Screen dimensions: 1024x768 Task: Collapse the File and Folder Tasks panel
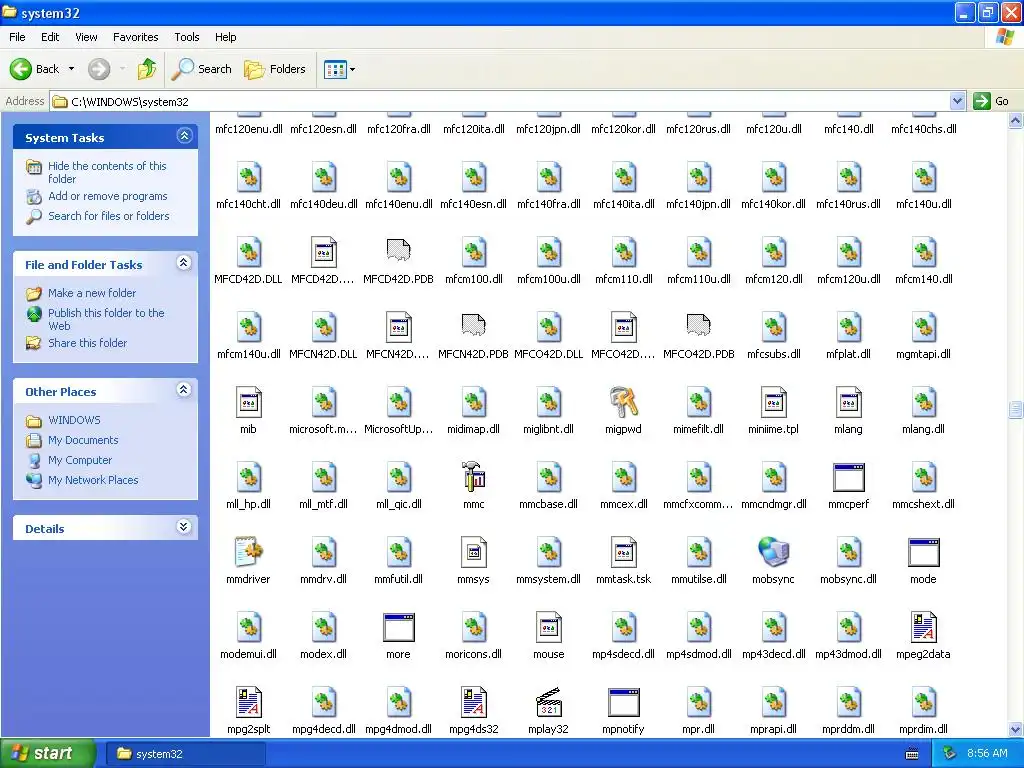pos(184,263)
